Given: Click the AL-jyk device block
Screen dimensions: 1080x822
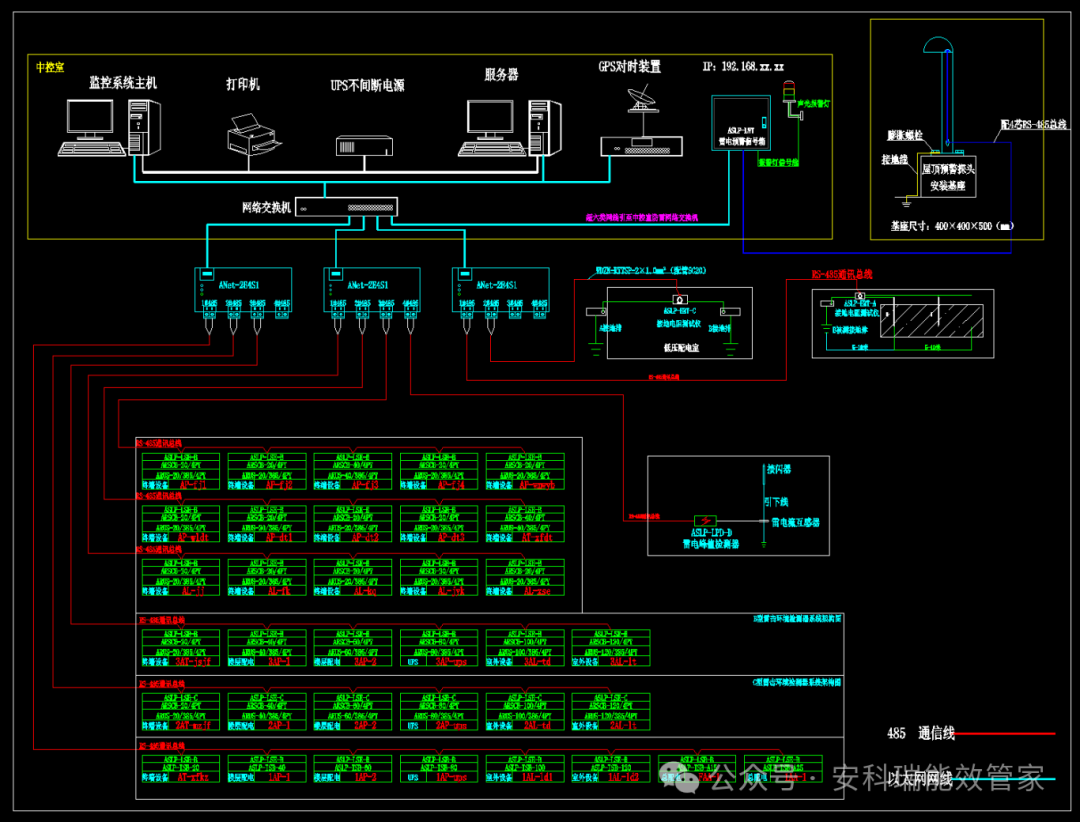Looking at the screenshot, I should tap(439, 577).
